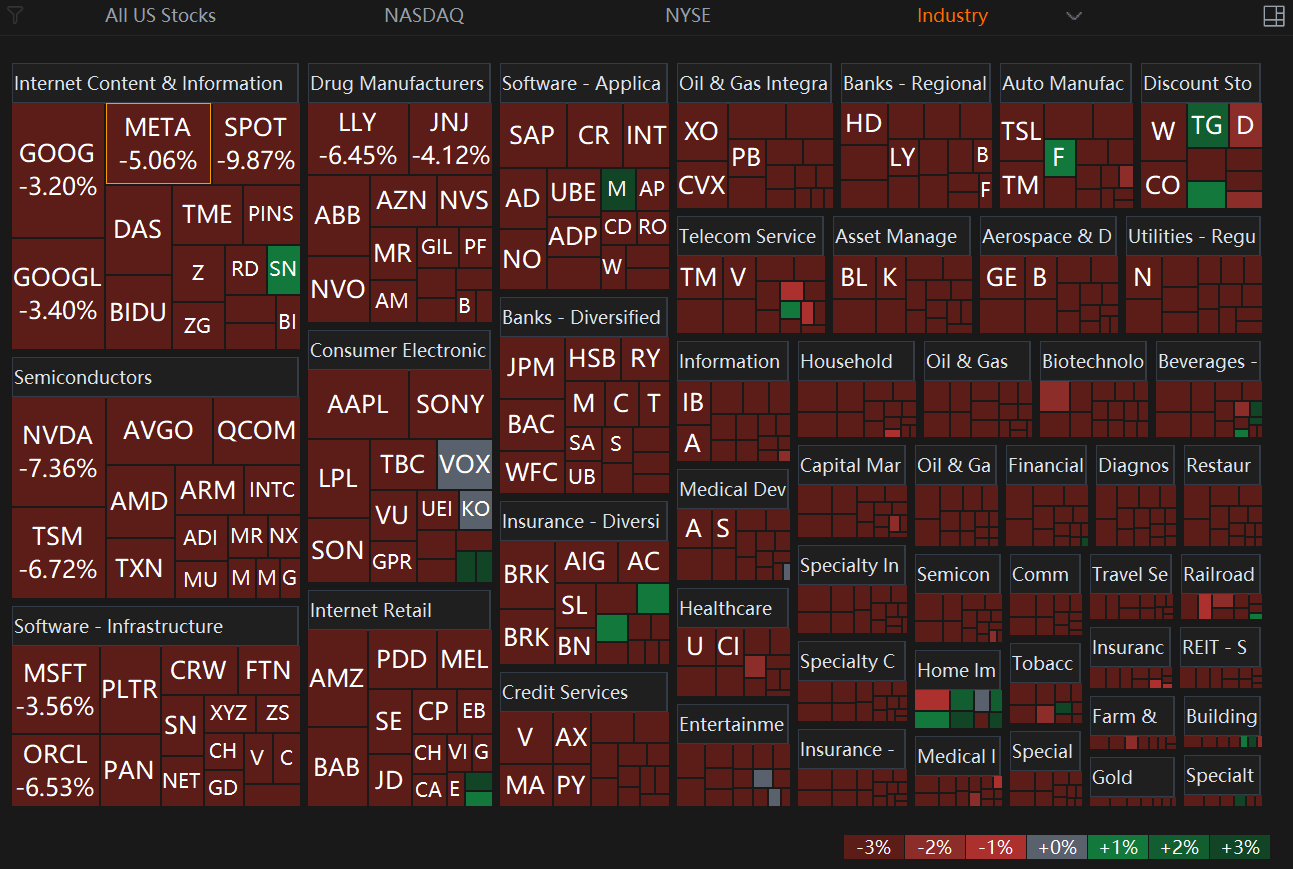Open the Software - Infrastructure sector header
The height and width of the screenshot is (869, 1293).
point(155,627)
